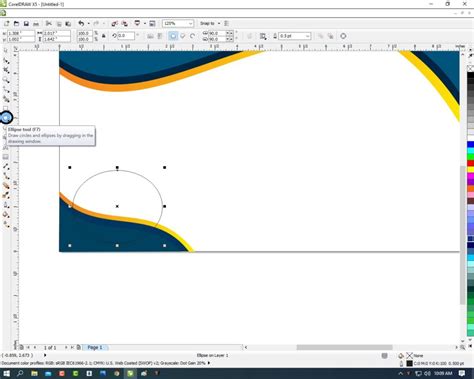Expand the Undo history arrow
This screenshot has height=379, width=474.
pyautogui.click(x=89, y=23)
